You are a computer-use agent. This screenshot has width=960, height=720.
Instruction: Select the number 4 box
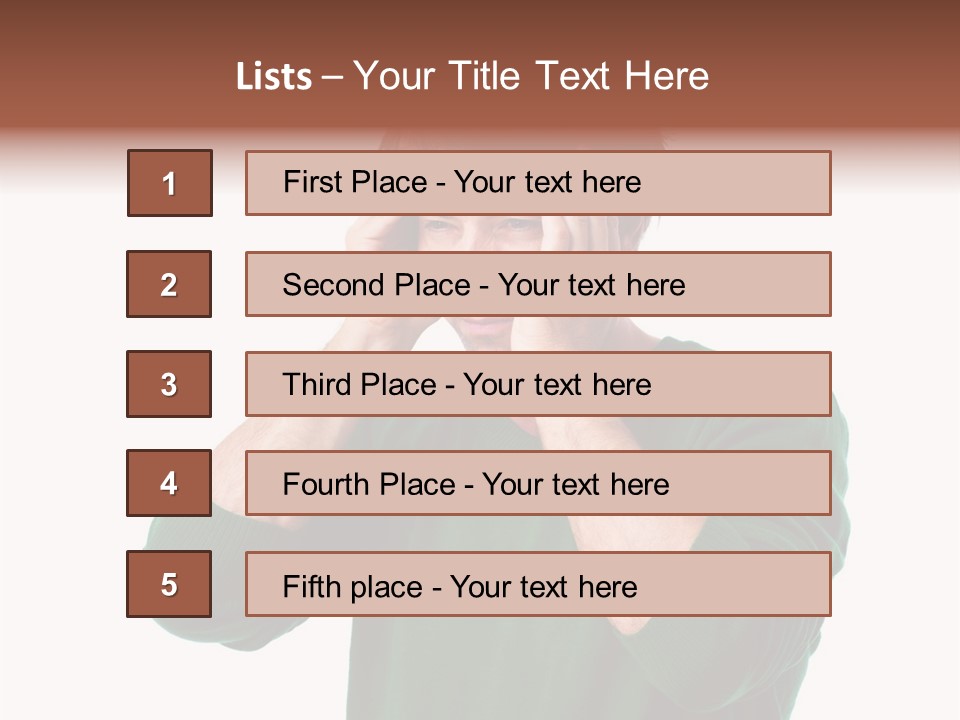click(169, 483)
